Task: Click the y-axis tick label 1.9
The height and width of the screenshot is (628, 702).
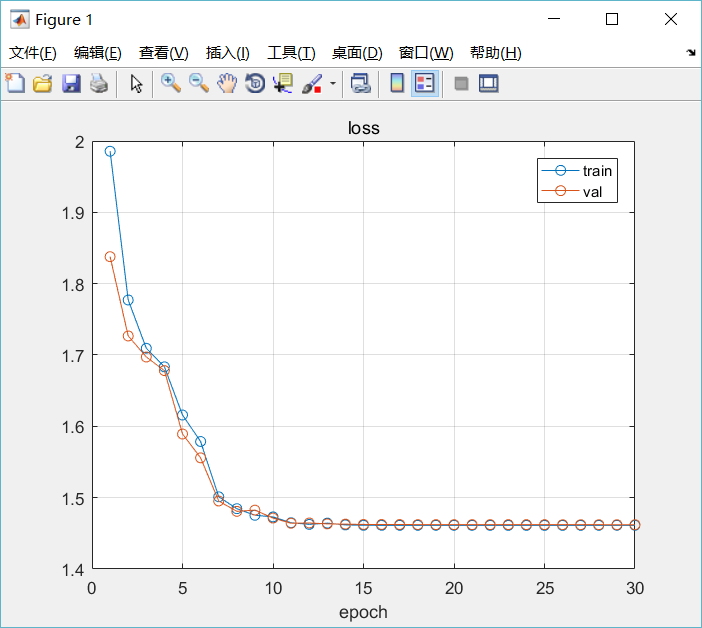Action: pyautogui.click(x=73, y=214)
